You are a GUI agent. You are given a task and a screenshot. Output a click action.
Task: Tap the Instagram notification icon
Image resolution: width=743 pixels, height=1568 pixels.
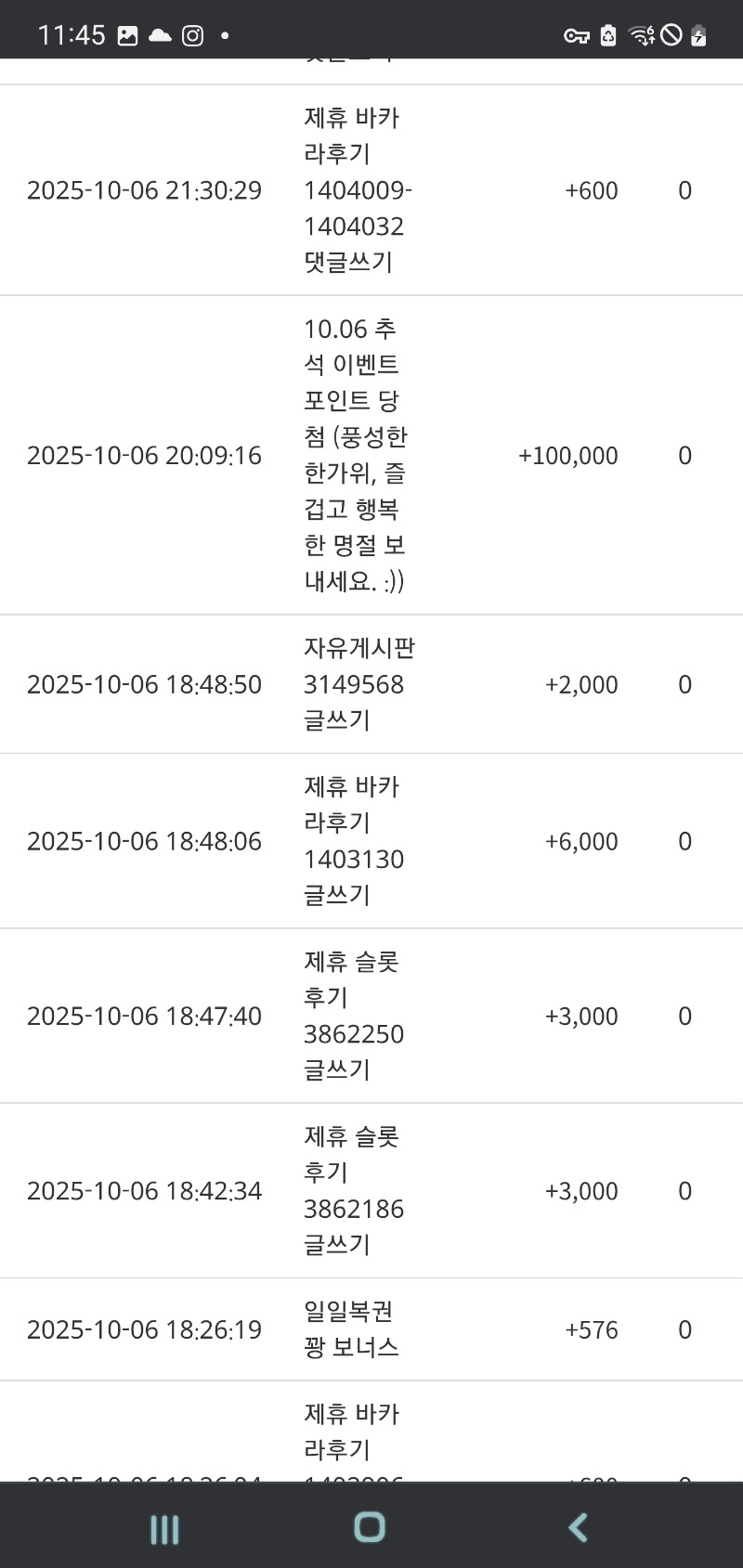[x=192, y=36]
